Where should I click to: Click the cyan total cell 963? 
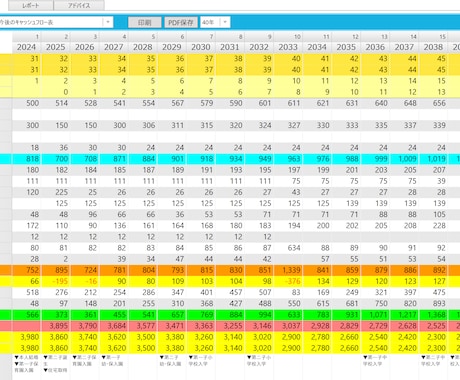(x=288, y=159)
